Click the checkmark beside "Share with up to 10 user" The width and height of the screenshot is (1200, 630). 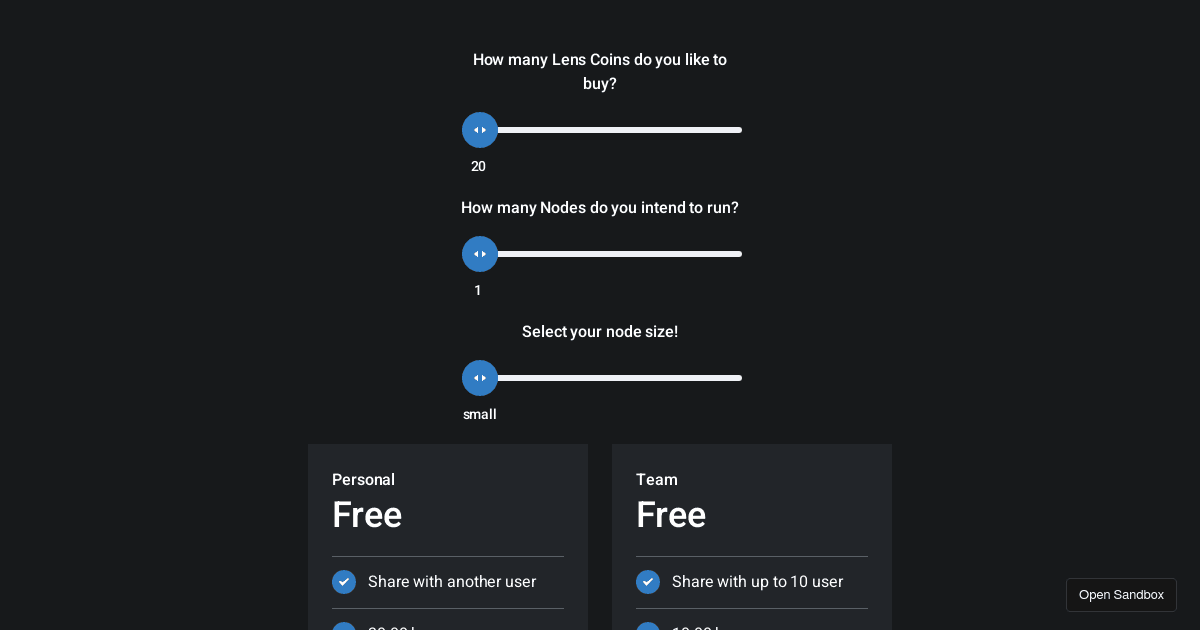[648, 582]
